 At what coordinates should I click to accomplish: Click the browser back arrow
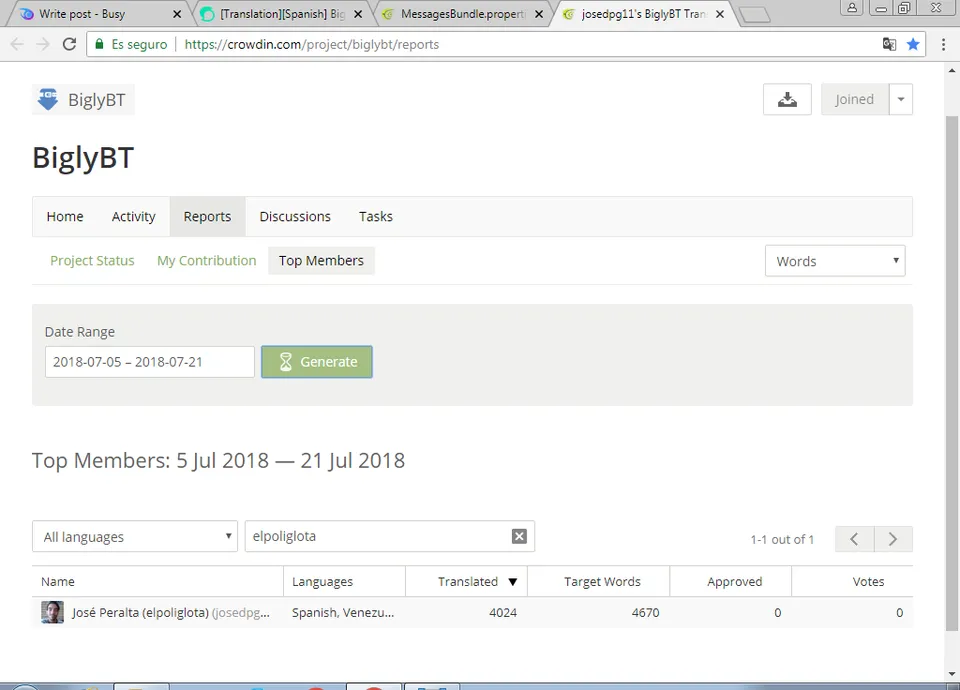tap(17, 44)
